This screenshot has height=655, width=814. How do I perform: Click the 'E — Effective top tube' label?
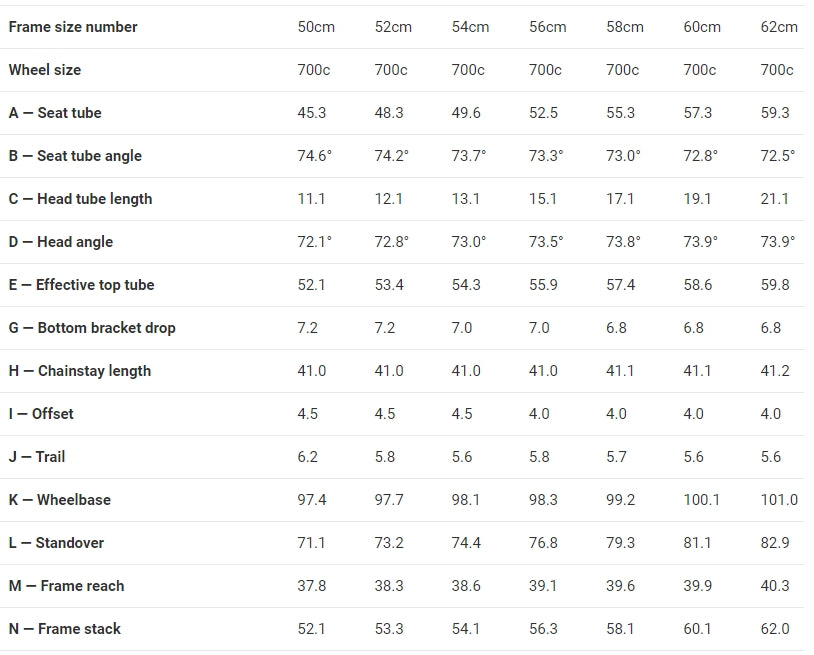coord(81,285)
